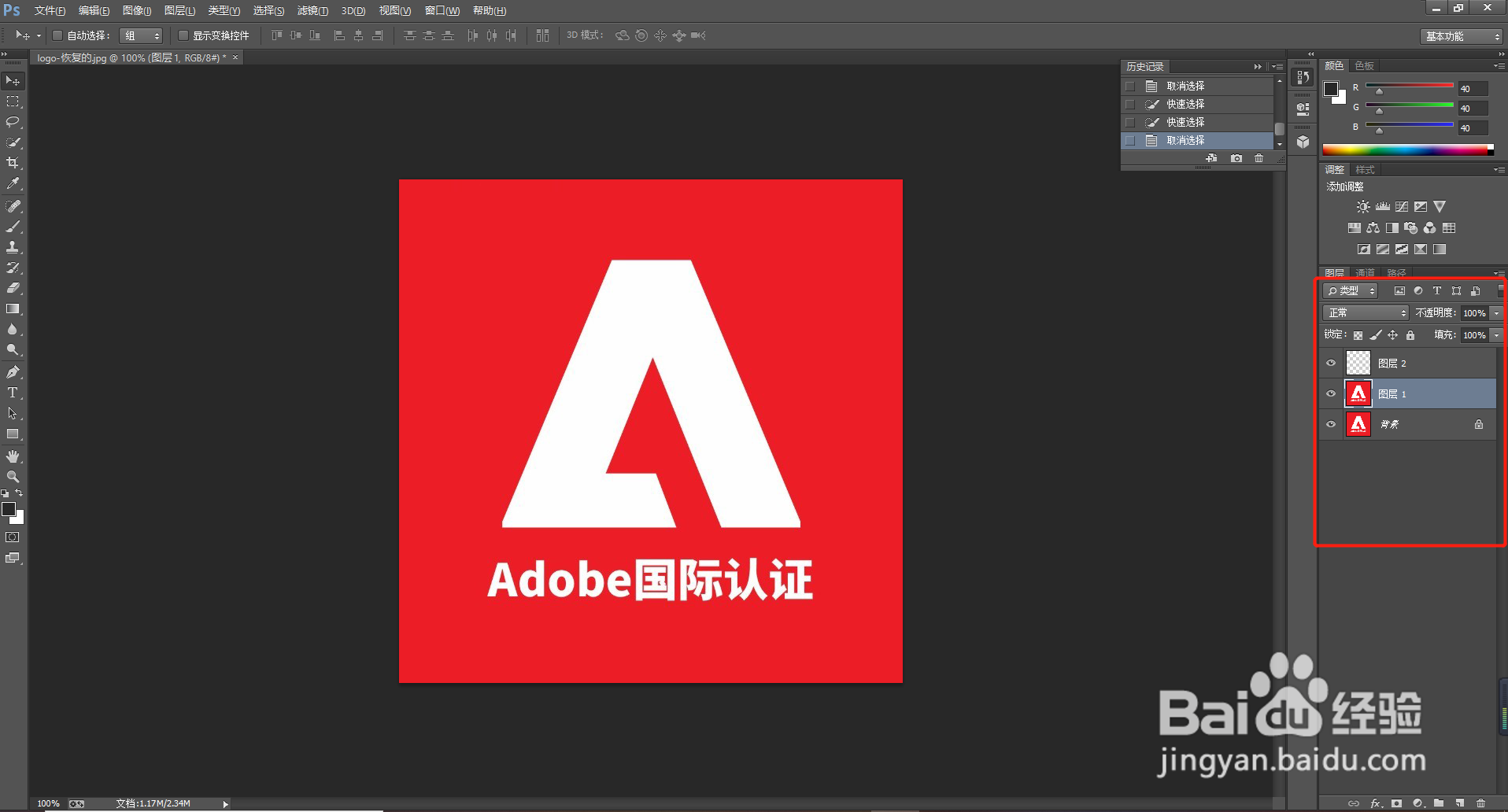Viewport: 1508px width, 812px height.
Task: Hide the 背景 layer
Action: pyautogui.click(x=1331, y=424)
